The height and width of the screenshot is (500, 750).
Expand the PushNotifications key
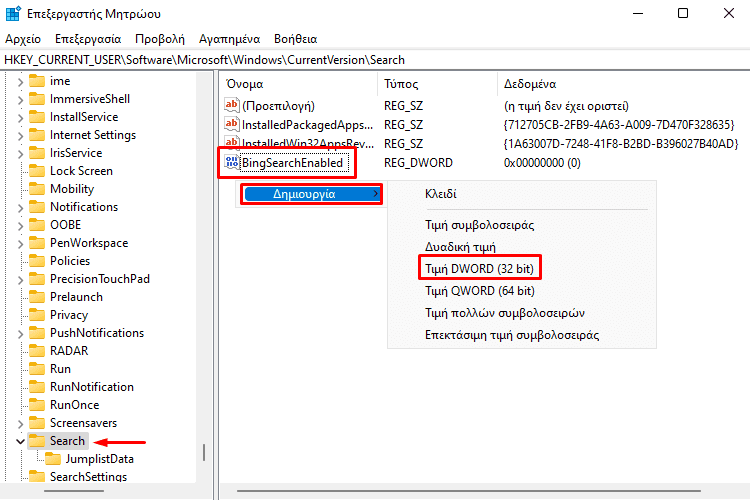pos(20,334)
